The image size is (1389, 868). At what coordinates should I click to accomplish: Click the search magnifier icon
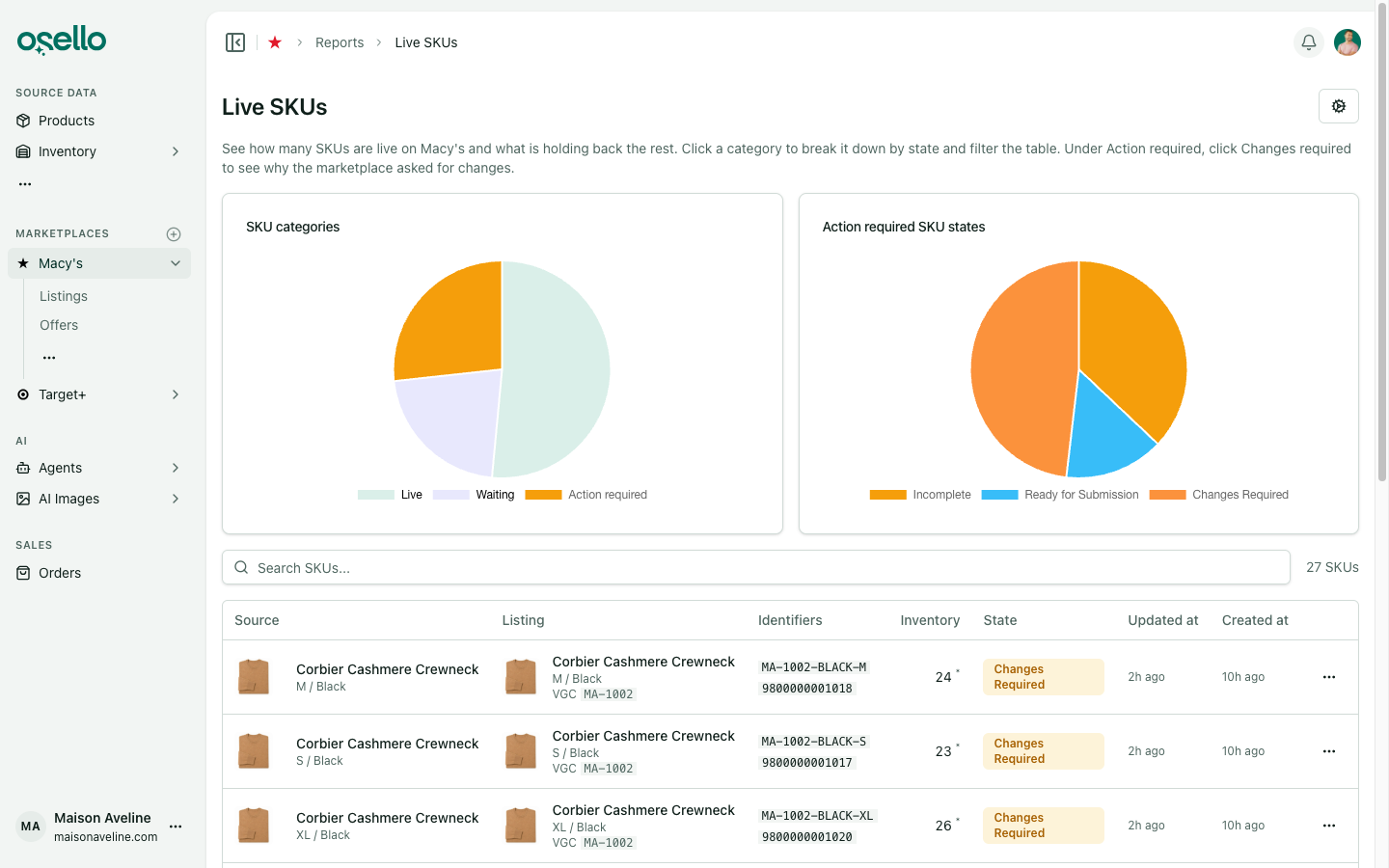(241, 568)
